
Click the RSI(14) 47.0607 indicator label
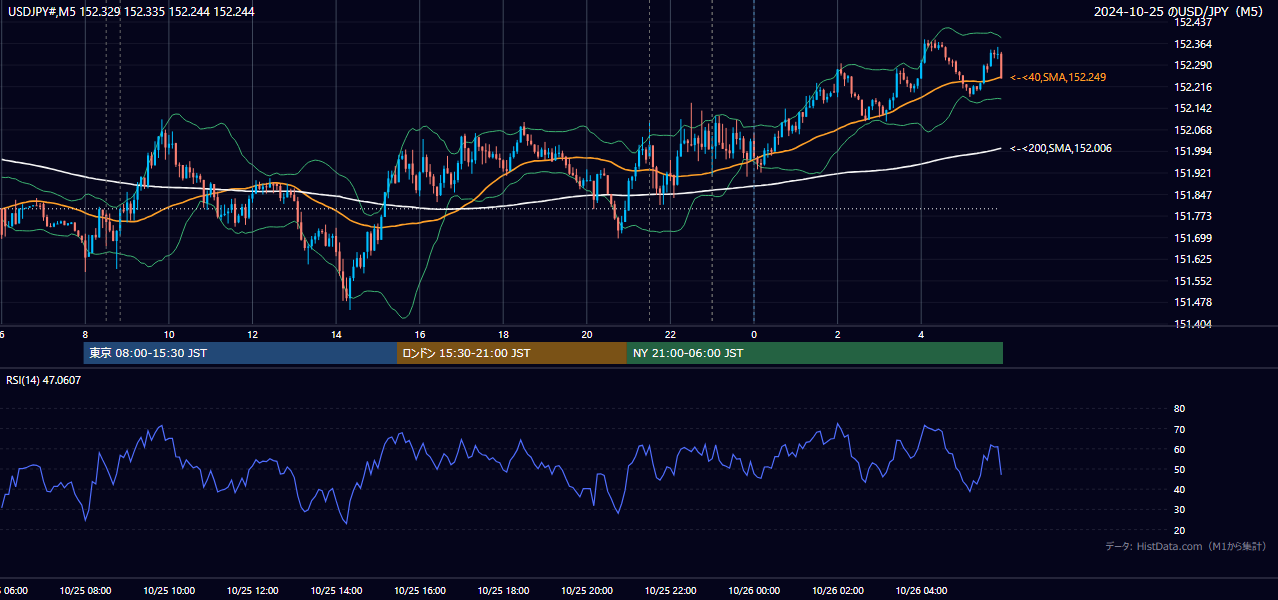click(x=44, y=380)
